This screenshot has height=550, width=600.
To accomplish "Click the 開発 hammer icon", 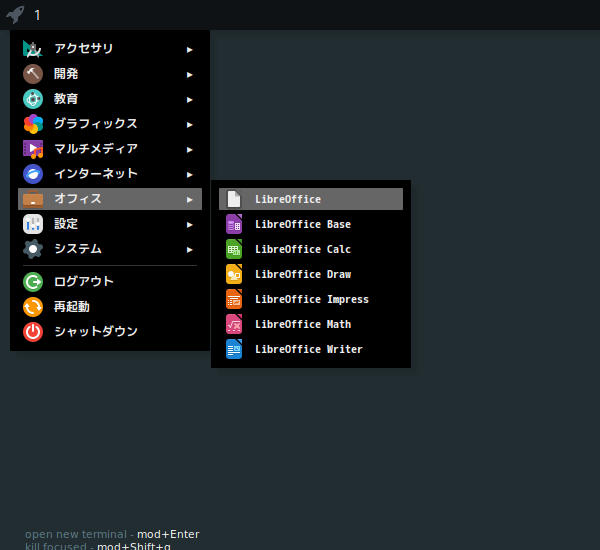I will point(33,74).
